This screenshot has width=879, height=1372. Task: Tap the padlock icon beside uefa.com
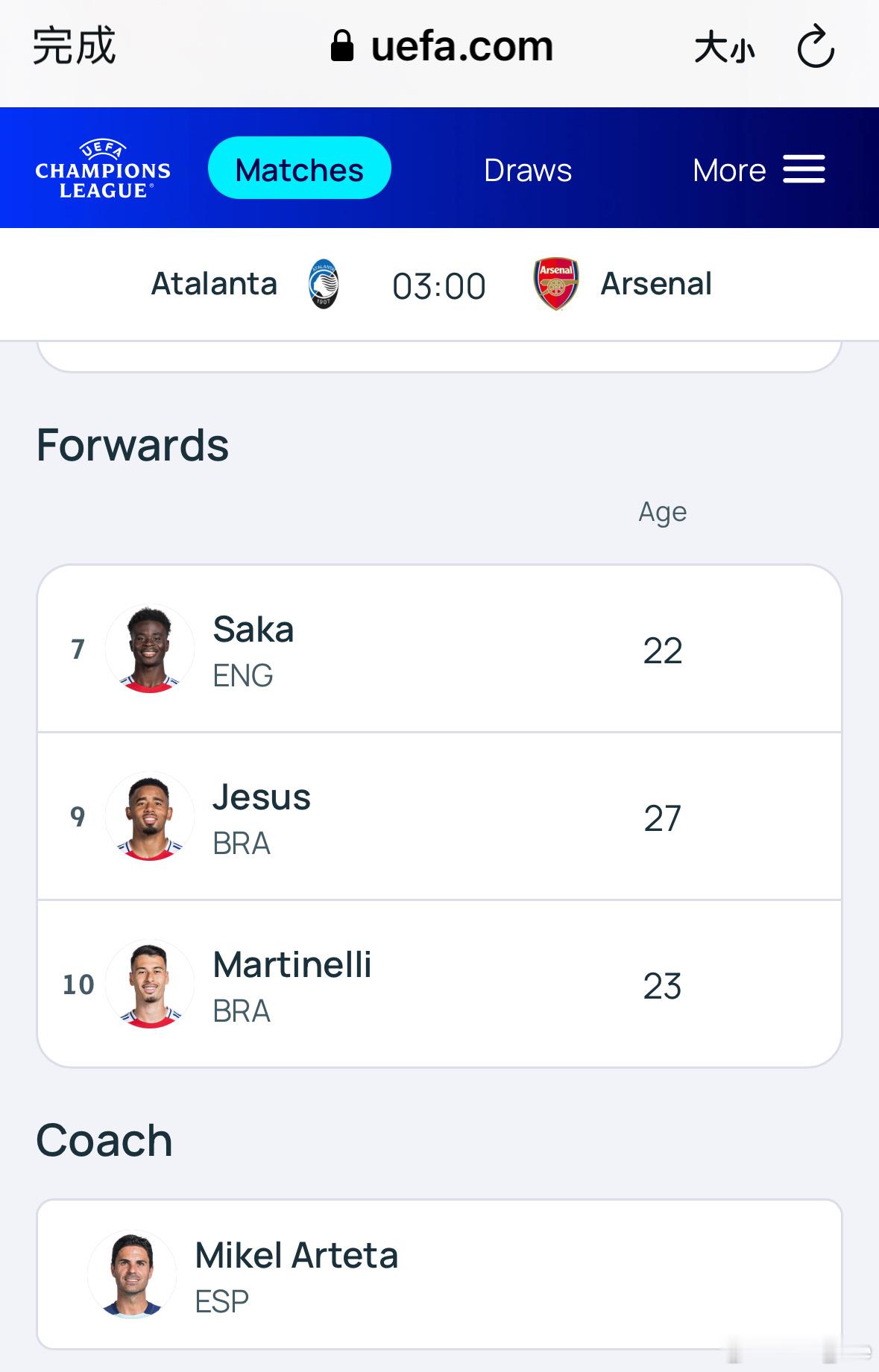pos(342,46)
